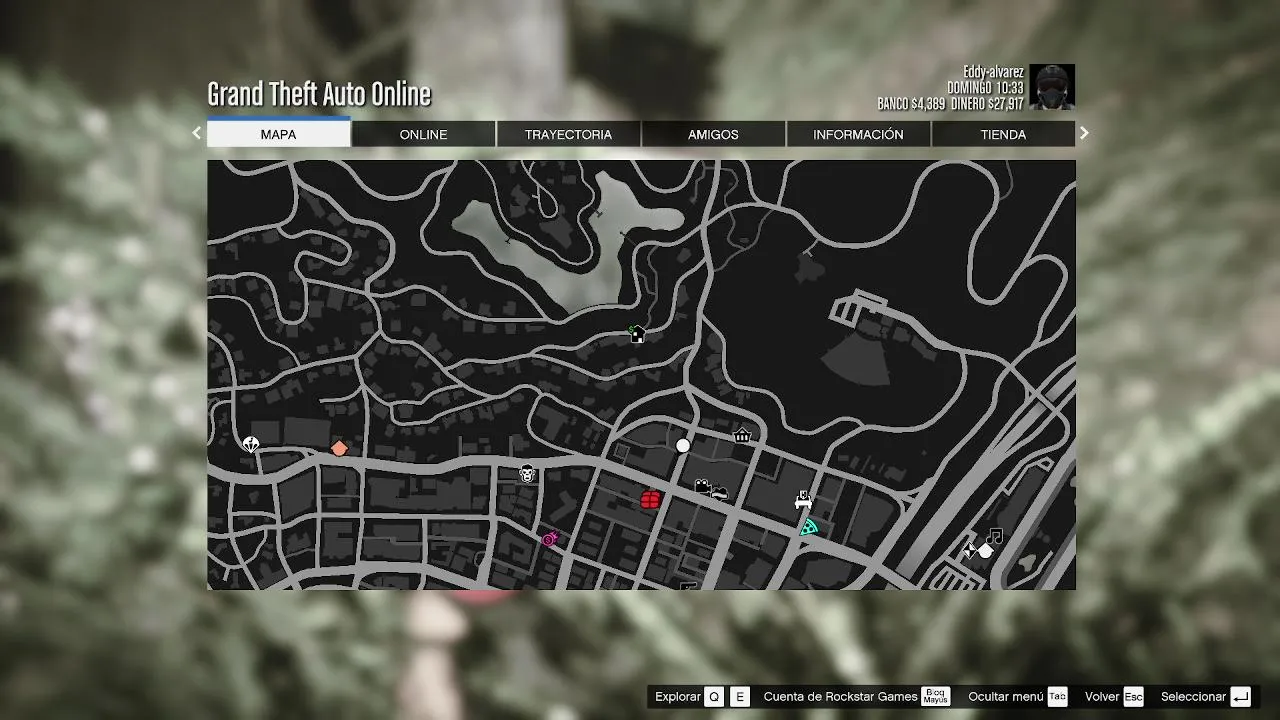Click the BANCO $4,389 balance text

911,104
